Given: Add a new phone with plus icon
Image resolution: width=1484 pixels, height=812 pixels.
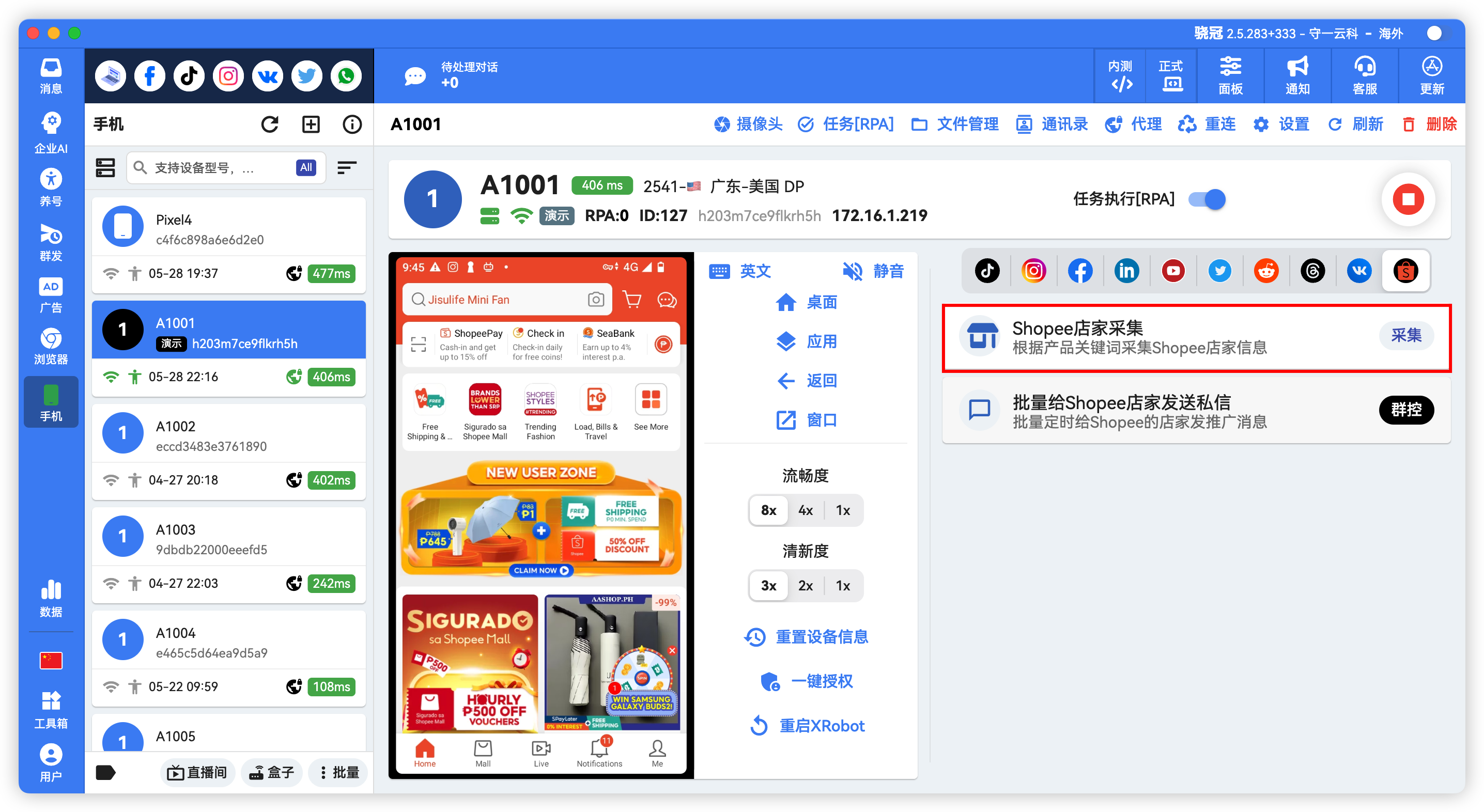Looking at the screenshot, I should tap(311, 124).
